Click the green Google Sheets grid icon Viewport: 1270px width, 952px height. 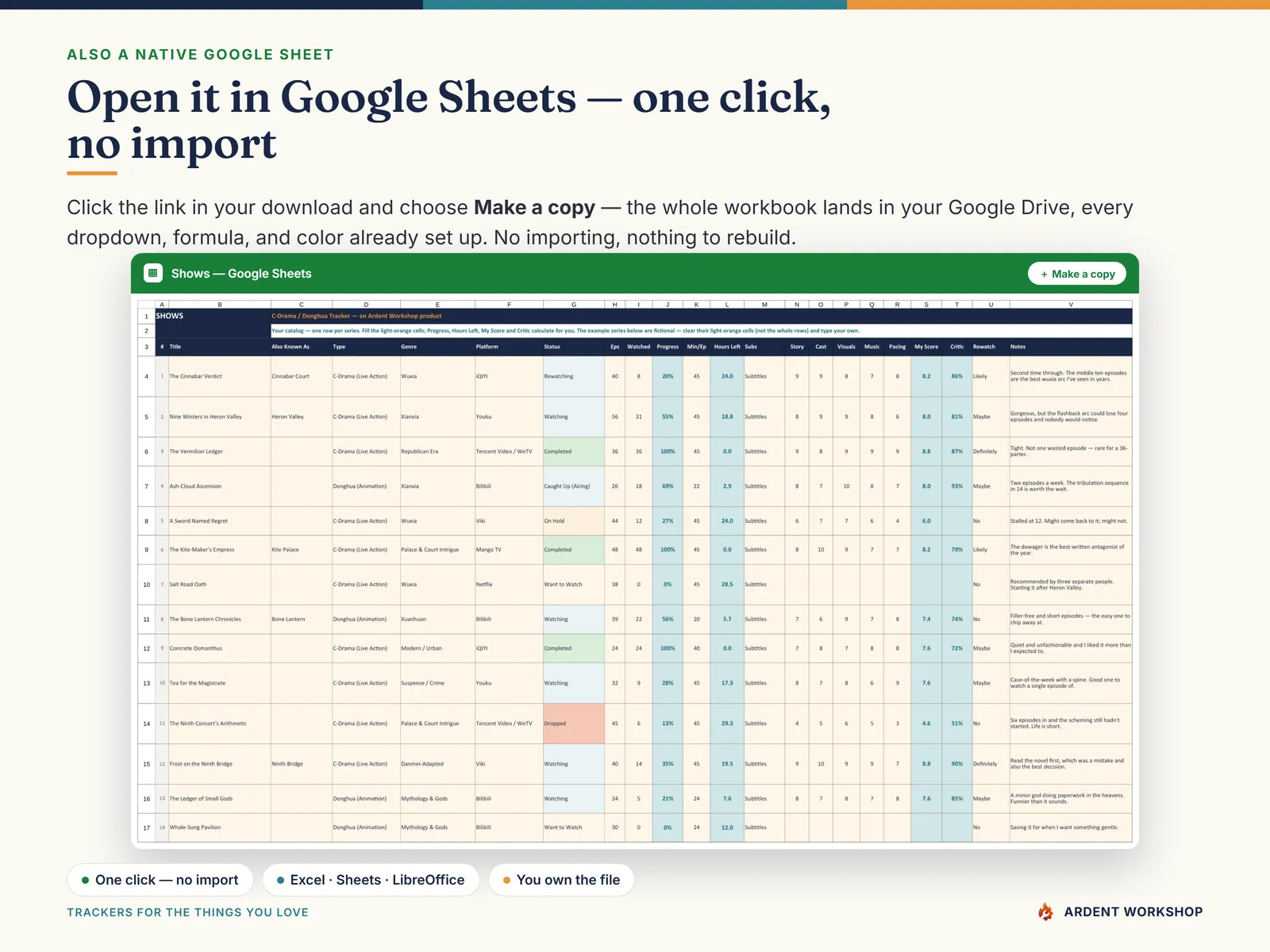tap(153, 273)
